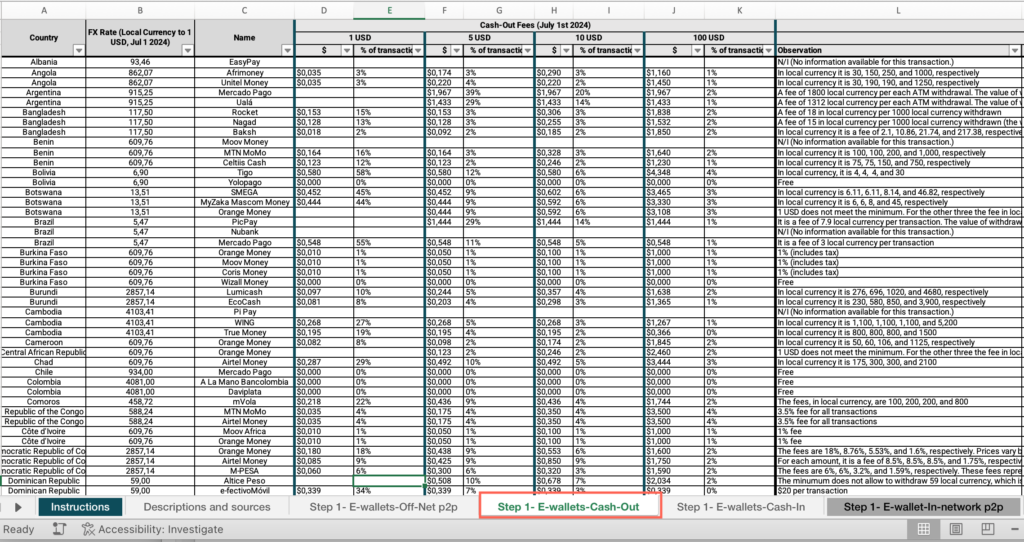
Task: Select the Celtiis Cash name cell
Action: click(244, 162)
